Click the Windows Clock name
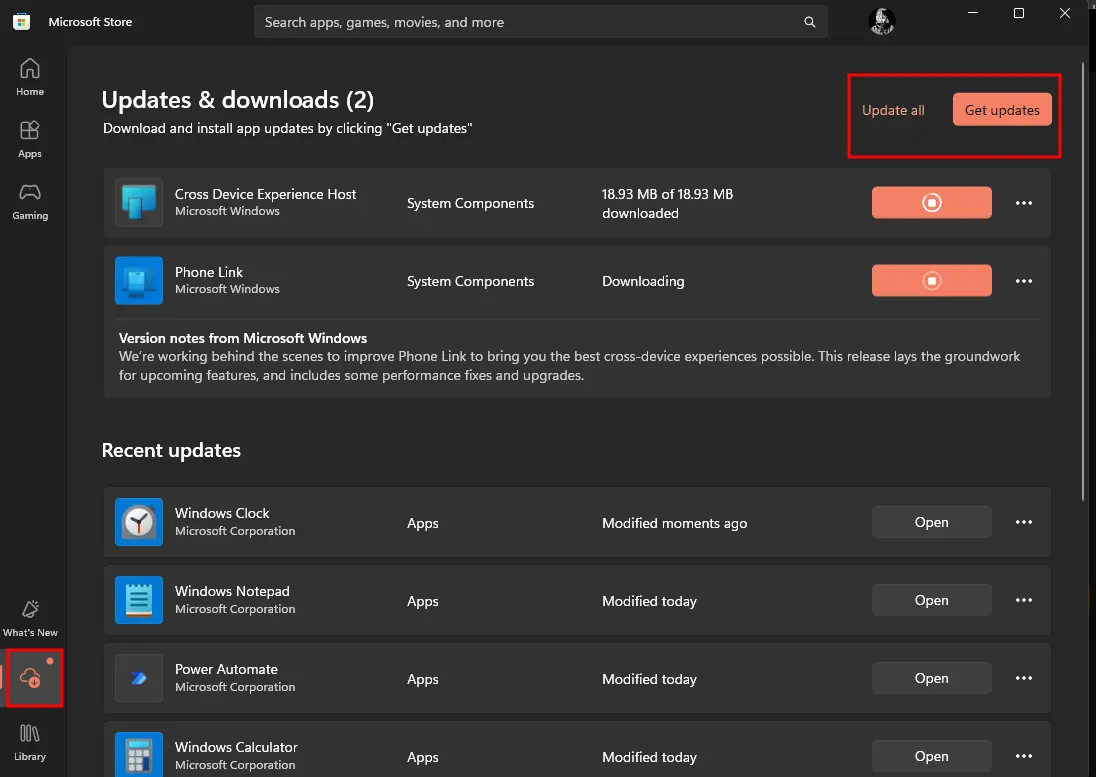Viewport: 1096px width, 777px height. tap(222, 513)
